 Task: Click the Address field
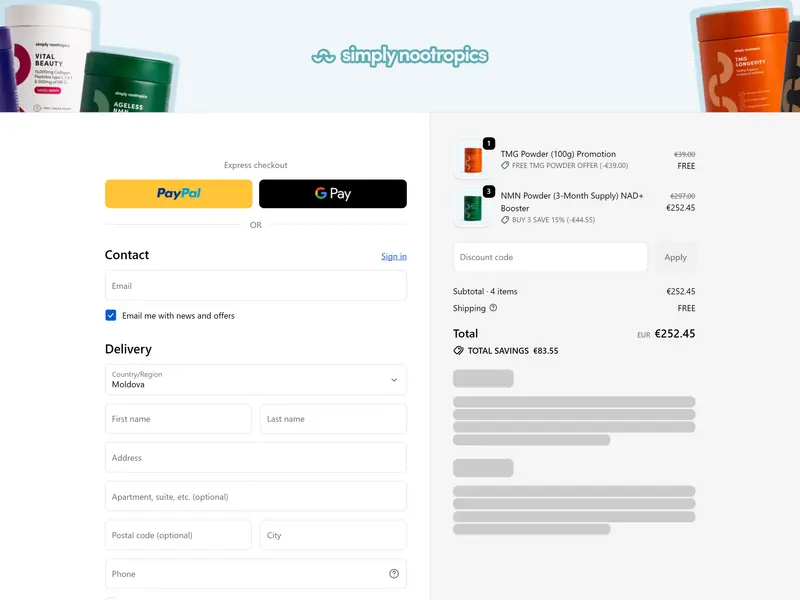click(x=255, y=457)
